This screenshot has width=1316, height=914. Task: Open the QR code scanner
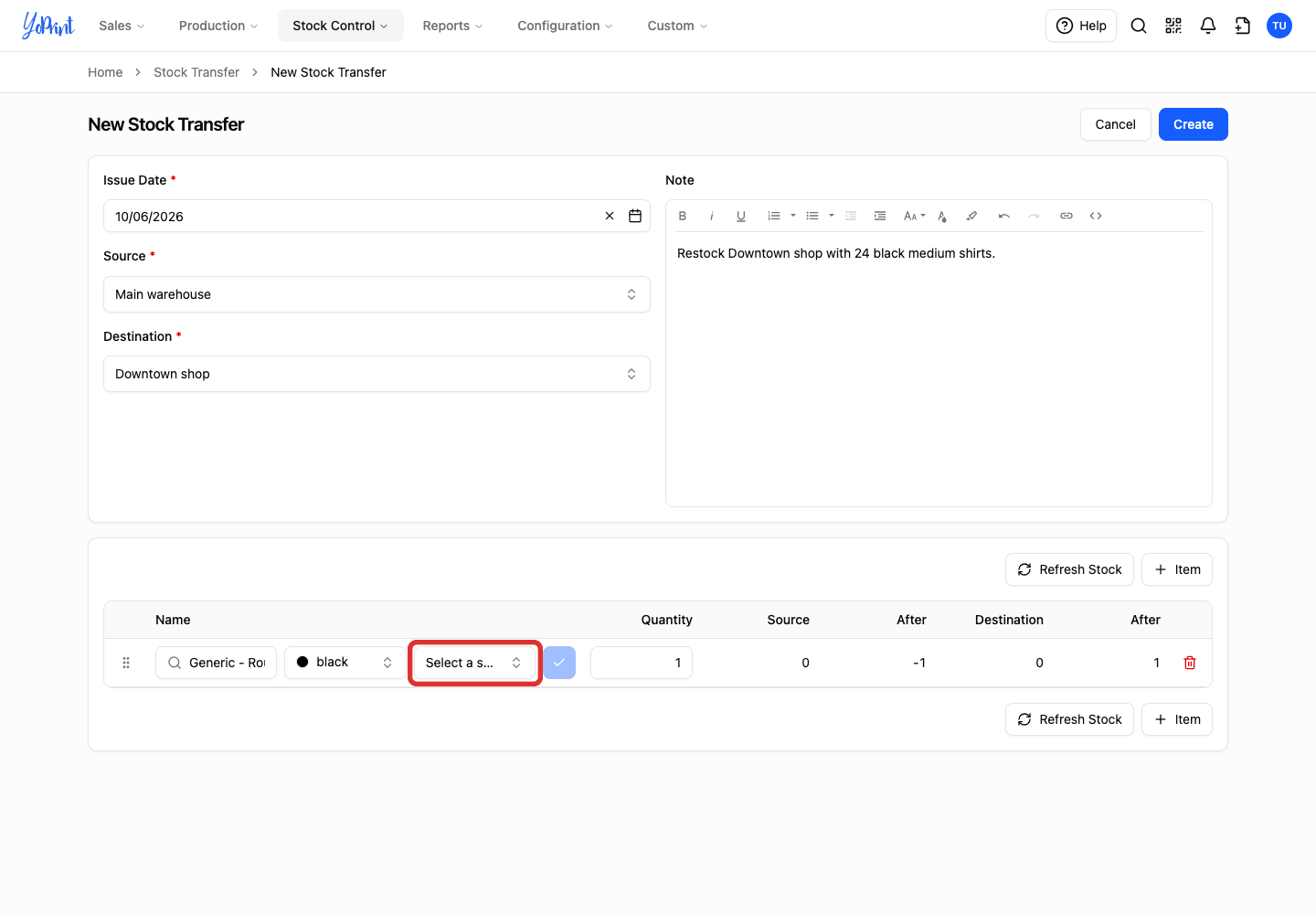pos(1173,26)
